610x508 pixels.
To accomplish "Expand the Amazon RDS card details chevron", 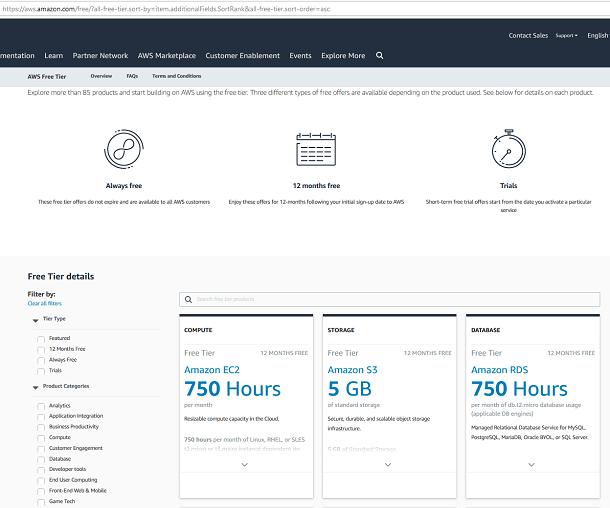I will coord(531,464).
